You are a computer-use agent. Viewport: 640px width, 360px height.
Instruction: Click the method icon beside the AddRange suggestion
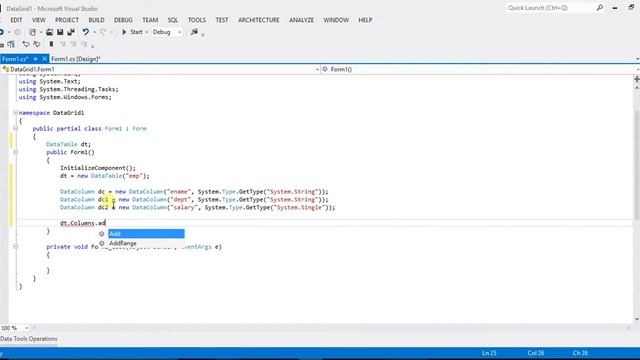click(x=102, y=243)
